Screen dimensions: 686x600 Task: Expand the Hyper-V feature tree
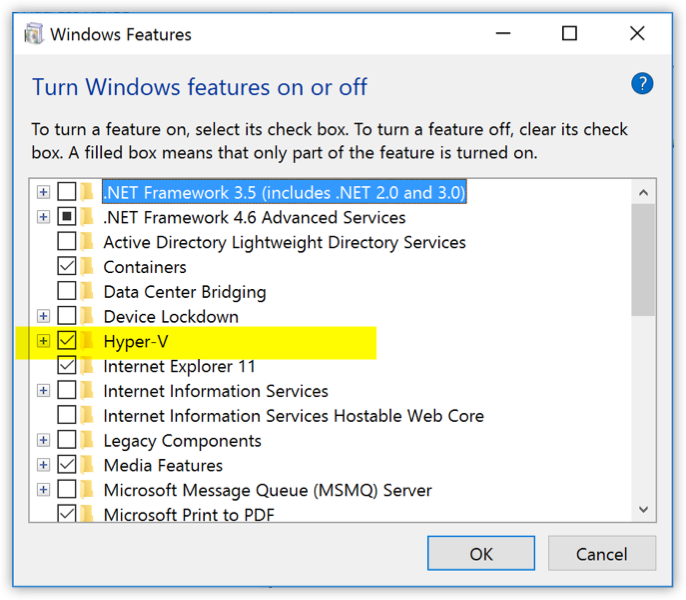pos(43,341)
